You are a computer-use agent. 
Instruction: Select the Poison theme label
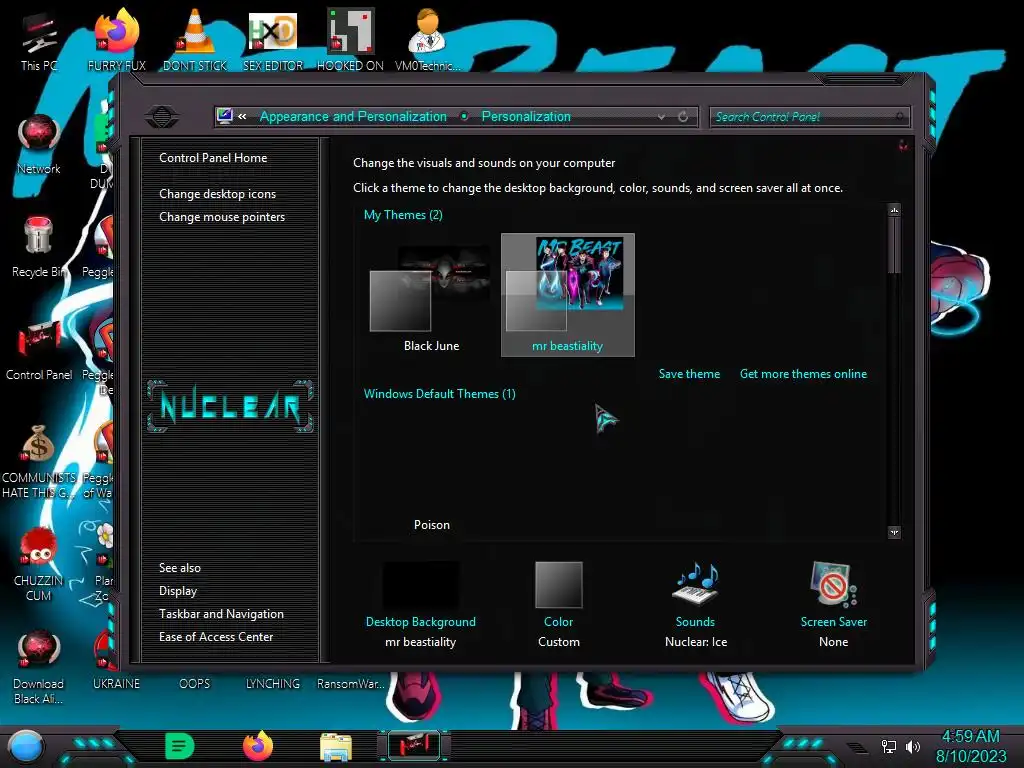pyautogui.click(x=432, y=524)
